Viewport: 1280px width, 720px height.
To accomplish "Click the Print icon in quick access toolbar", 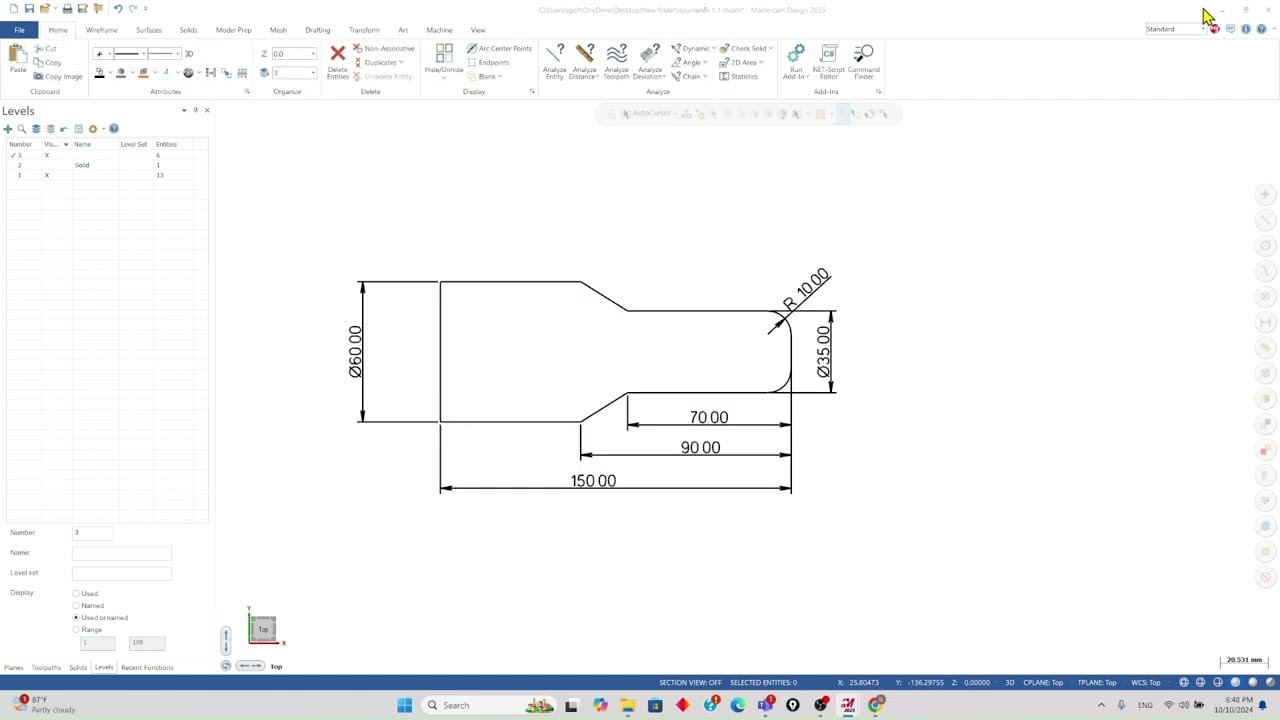I will tap(67, 9).
